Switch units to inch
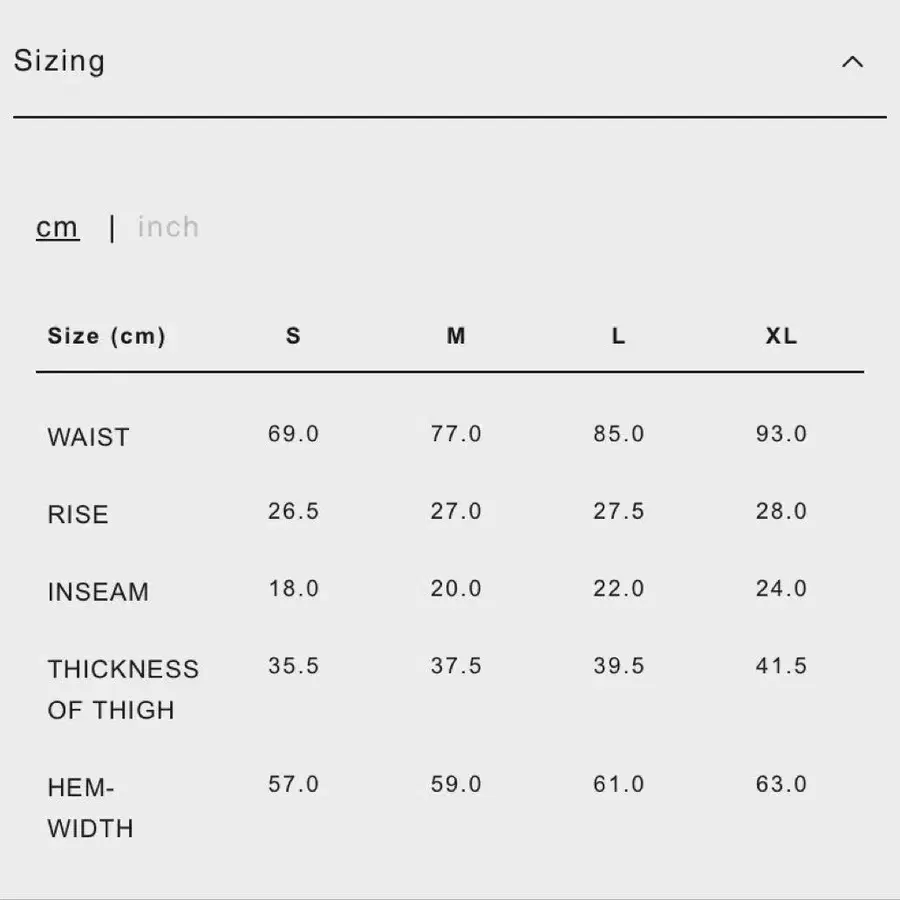 pyautogui.click(x=168, y=227)
